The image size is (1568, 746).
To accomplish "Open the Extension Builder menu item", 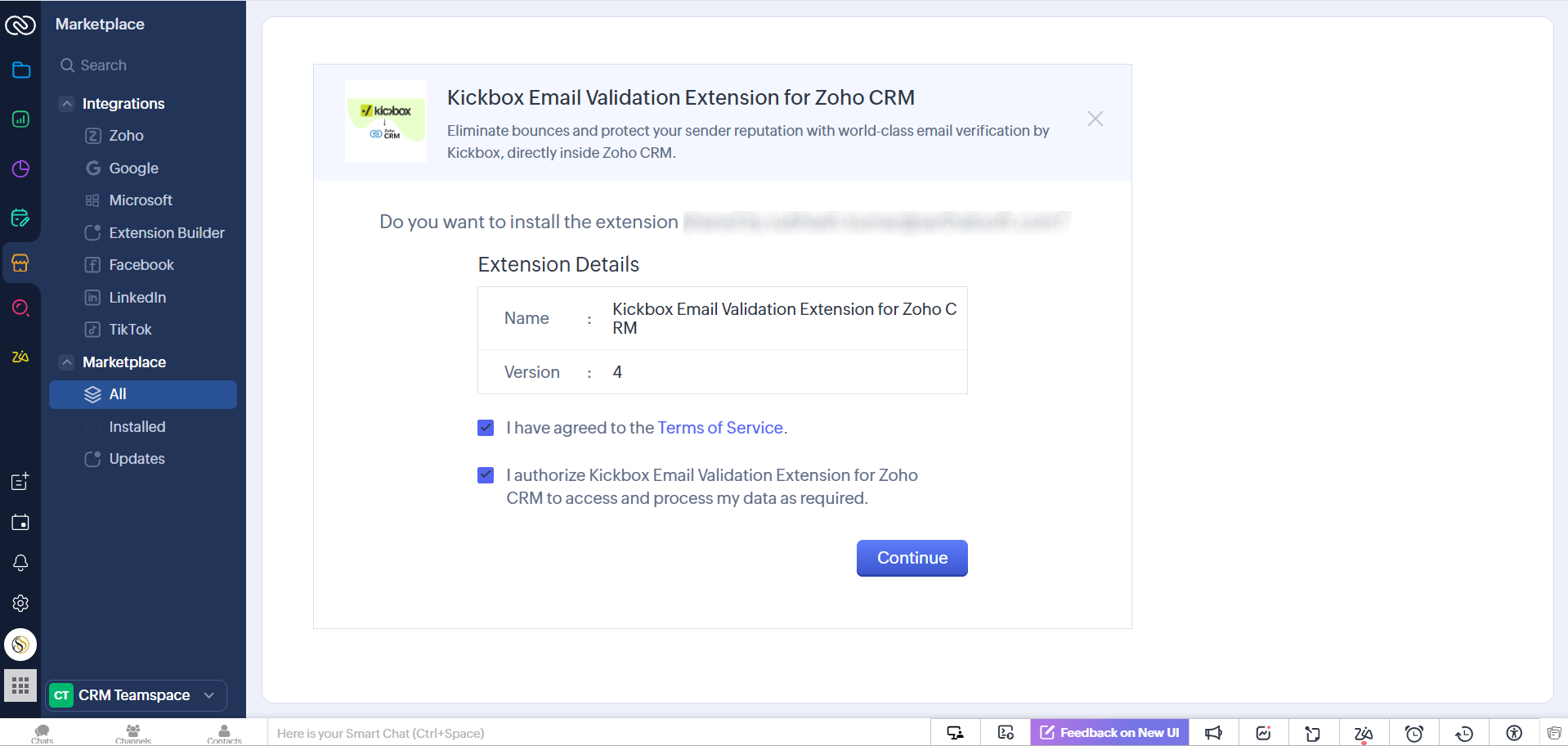I will coord(167,233).
